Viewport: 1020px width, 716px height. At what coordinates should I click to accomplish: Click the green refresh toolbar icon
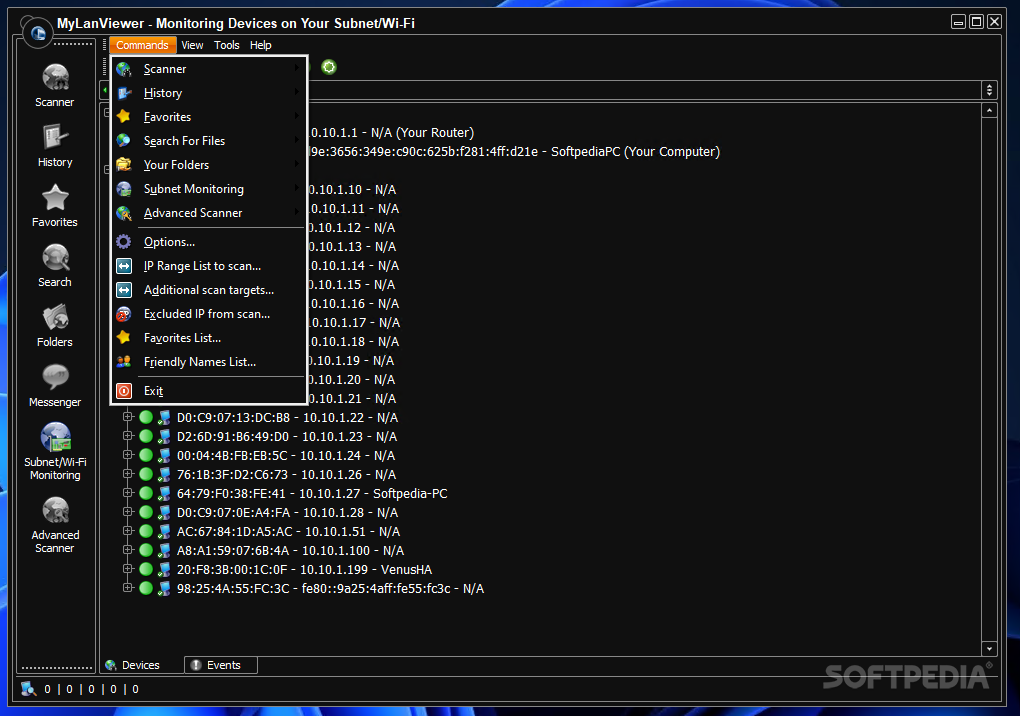point(329,67)
